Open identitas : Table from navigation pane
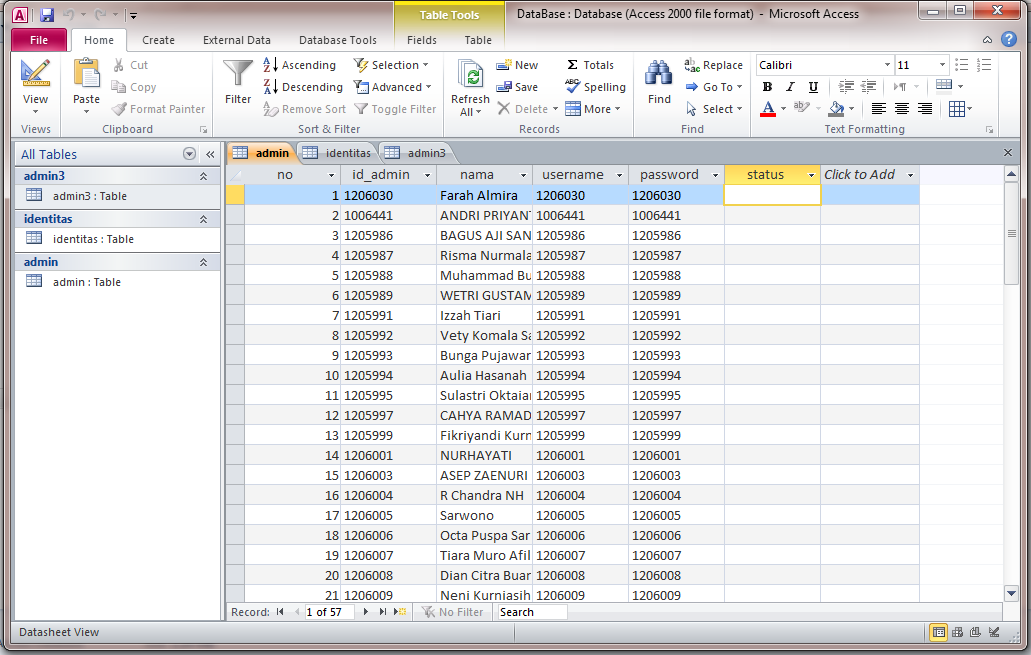Image resolution: width=1031 pixels, height=655 pixels. [x=93, y=239]
